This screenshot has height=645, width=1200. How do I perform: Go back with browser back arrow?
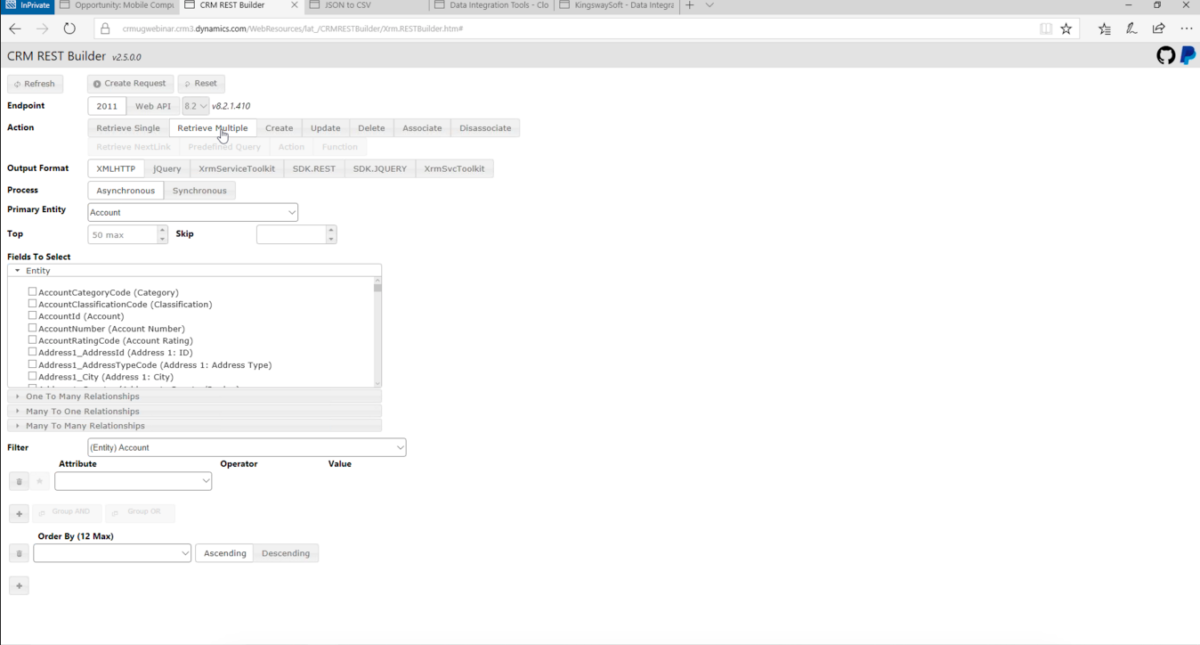15,29
